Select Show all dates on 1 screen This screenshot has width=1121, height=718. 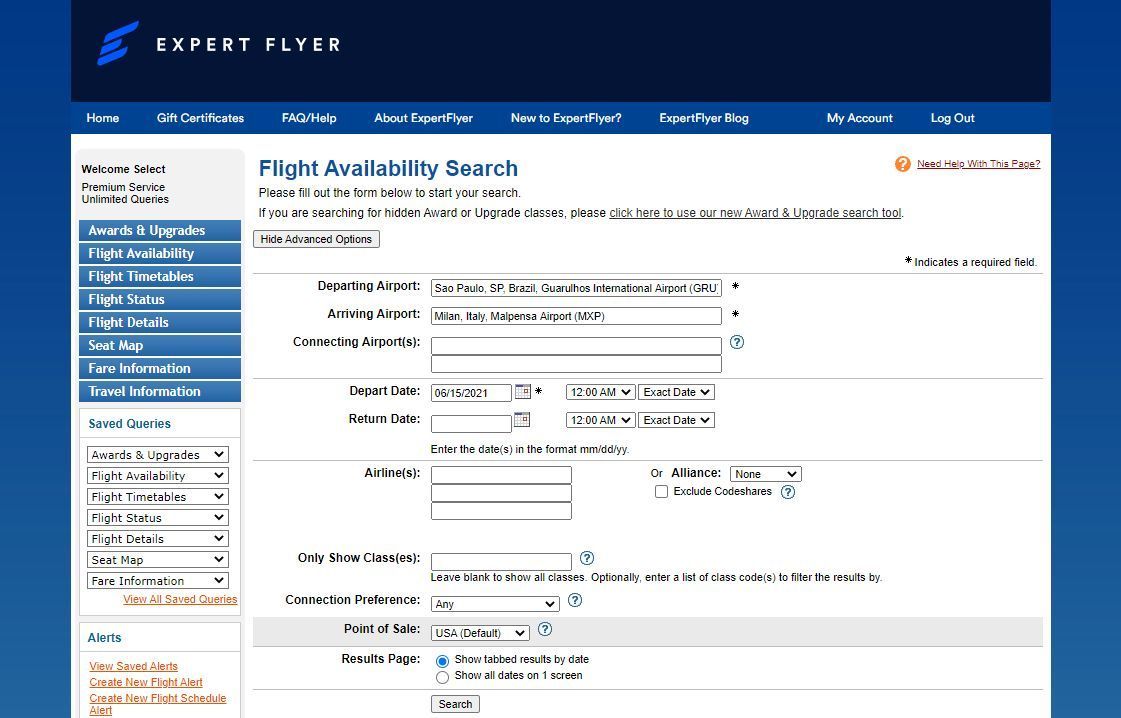click(x=443, y=677)
